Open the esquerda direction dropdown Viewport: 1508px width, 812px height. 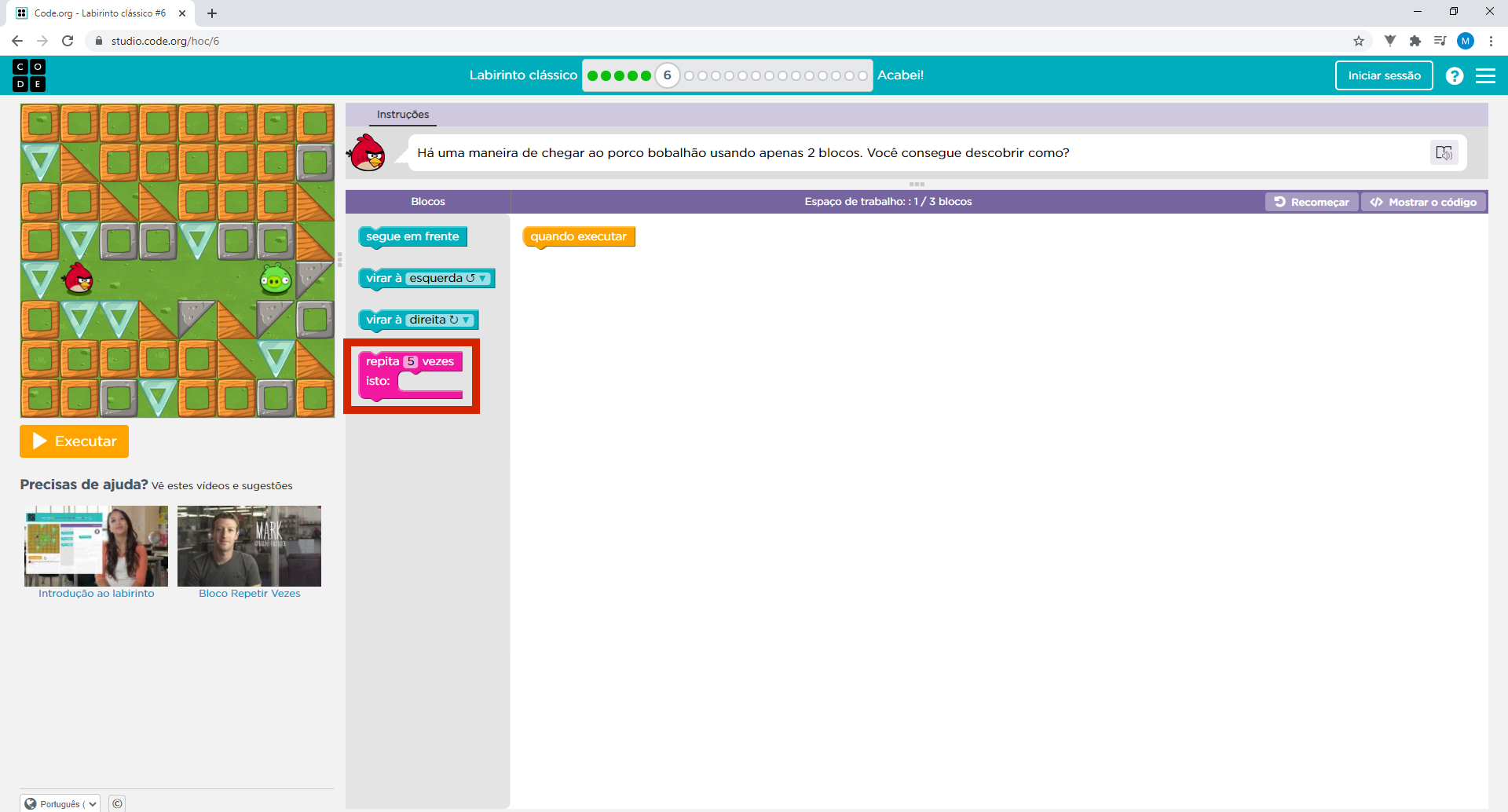tap(448, 278)
